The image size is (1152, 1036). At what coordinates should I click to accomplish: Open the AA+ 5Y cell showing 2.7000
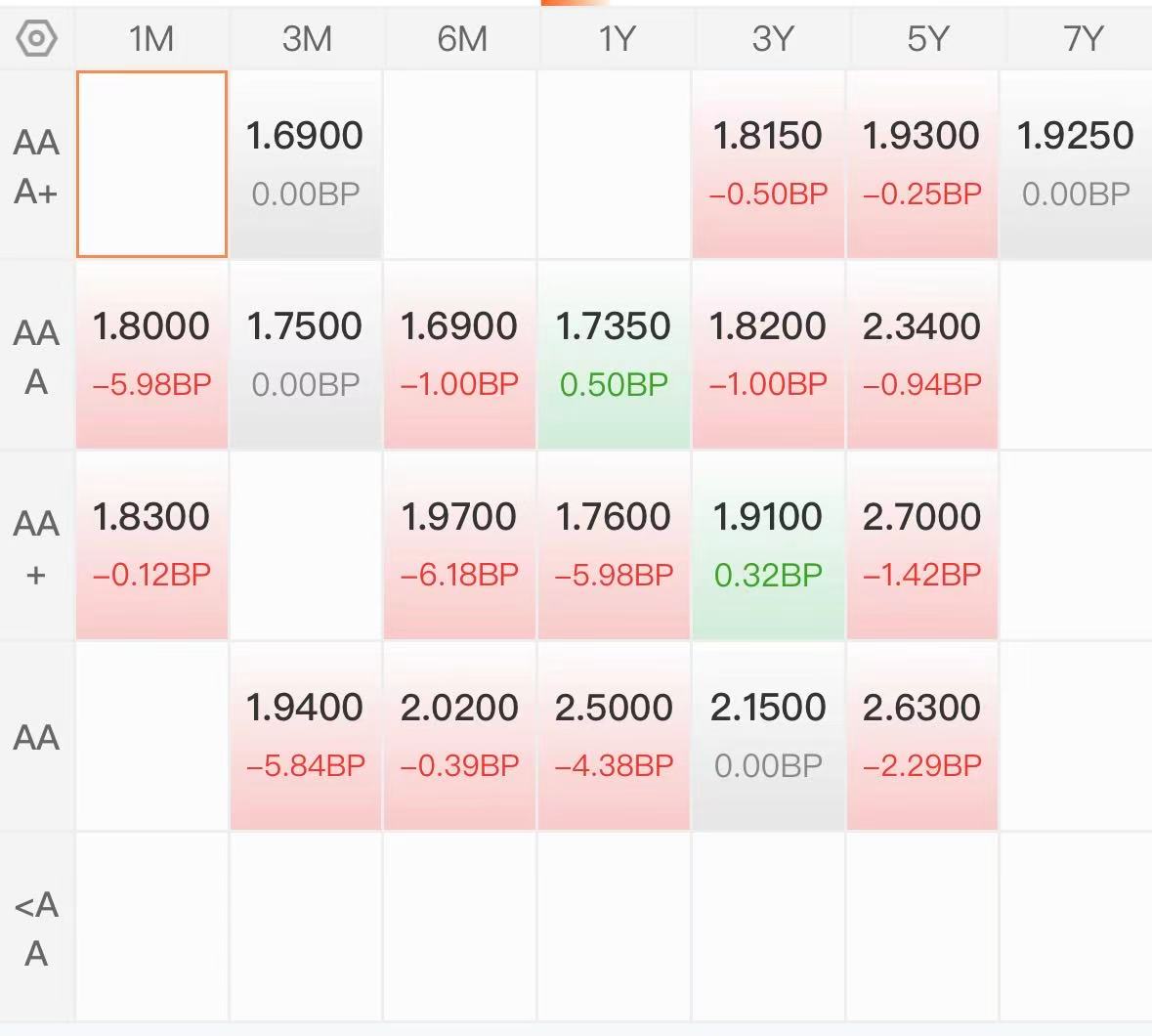point(922,545)
